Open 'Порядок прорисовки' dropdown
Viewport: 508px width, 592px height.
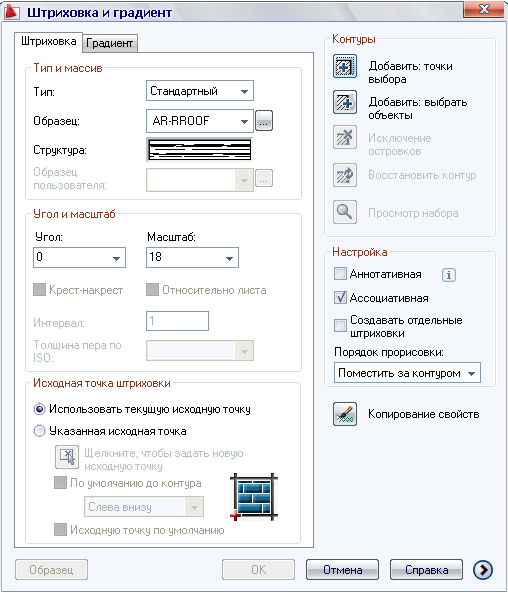[407, 373]
